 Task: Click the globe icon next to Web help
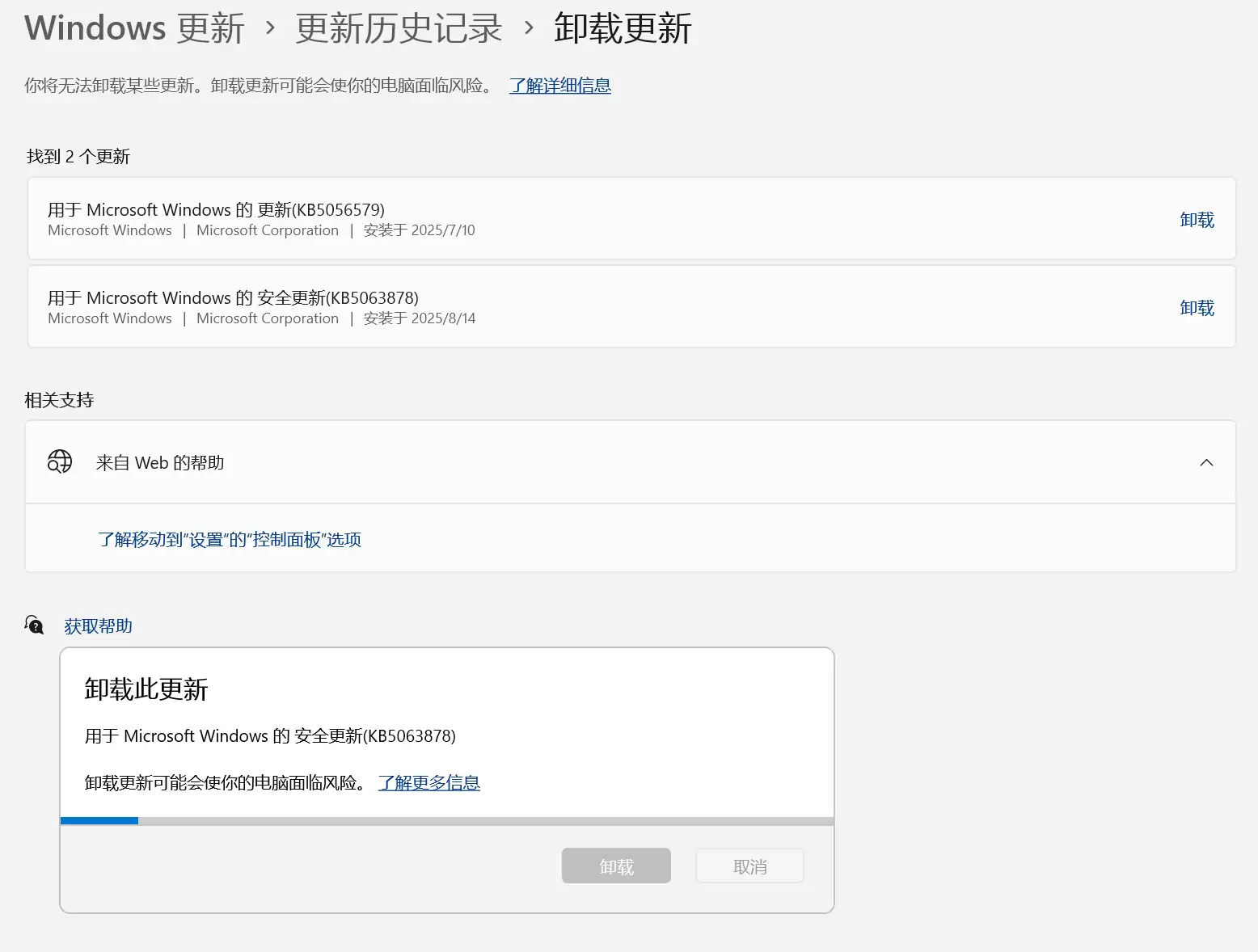pos(60,461)
